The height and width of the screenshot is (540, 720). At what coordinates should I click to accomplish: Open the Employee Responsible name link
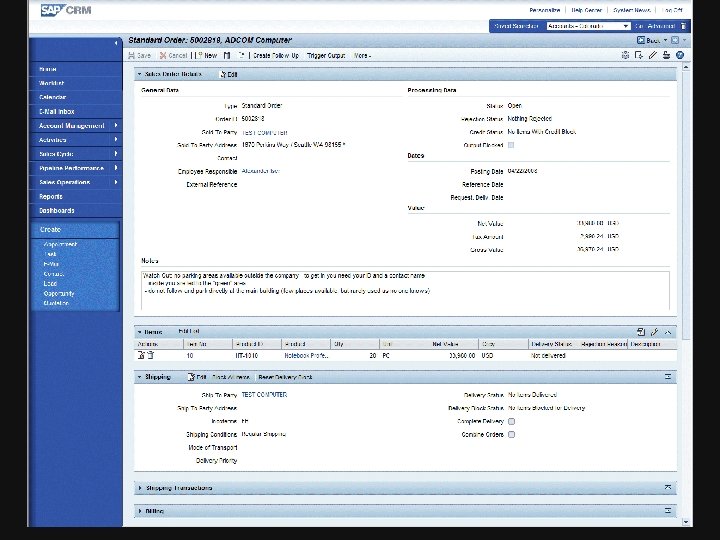point(260,171)
